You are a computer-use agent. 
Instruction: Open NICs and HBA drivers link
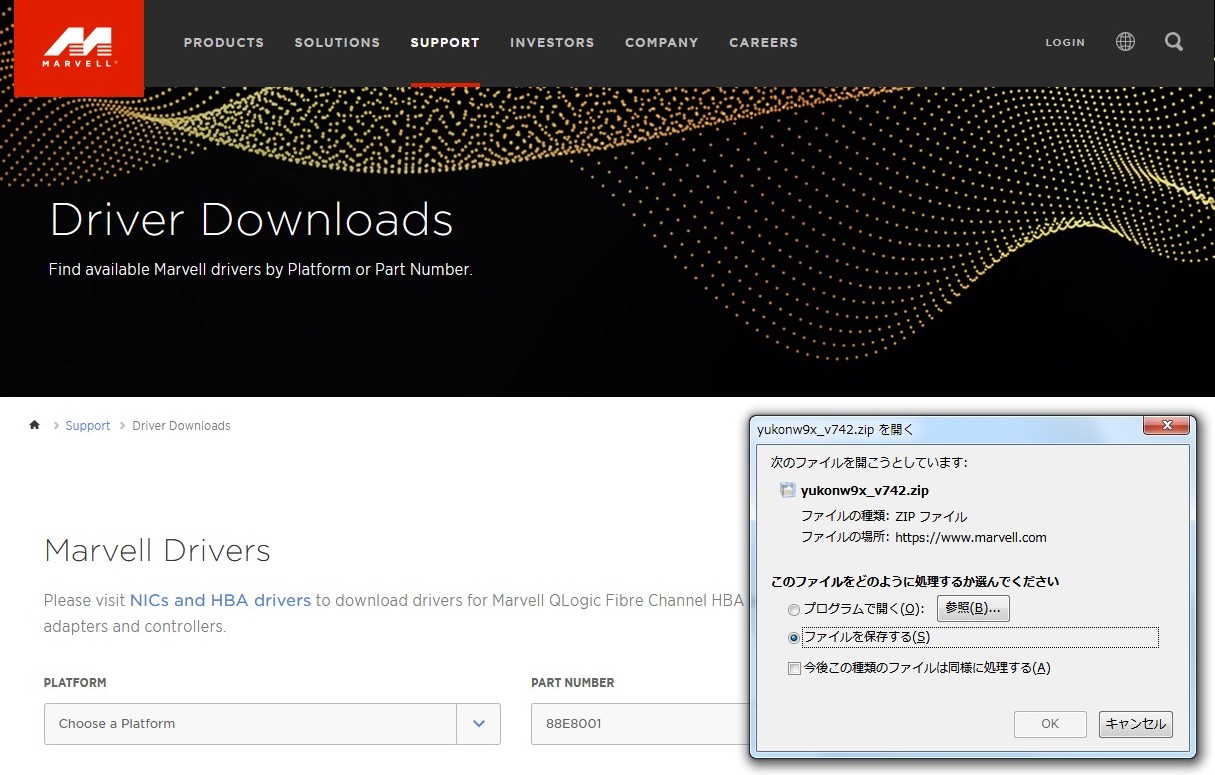click(x=220, y=600)
